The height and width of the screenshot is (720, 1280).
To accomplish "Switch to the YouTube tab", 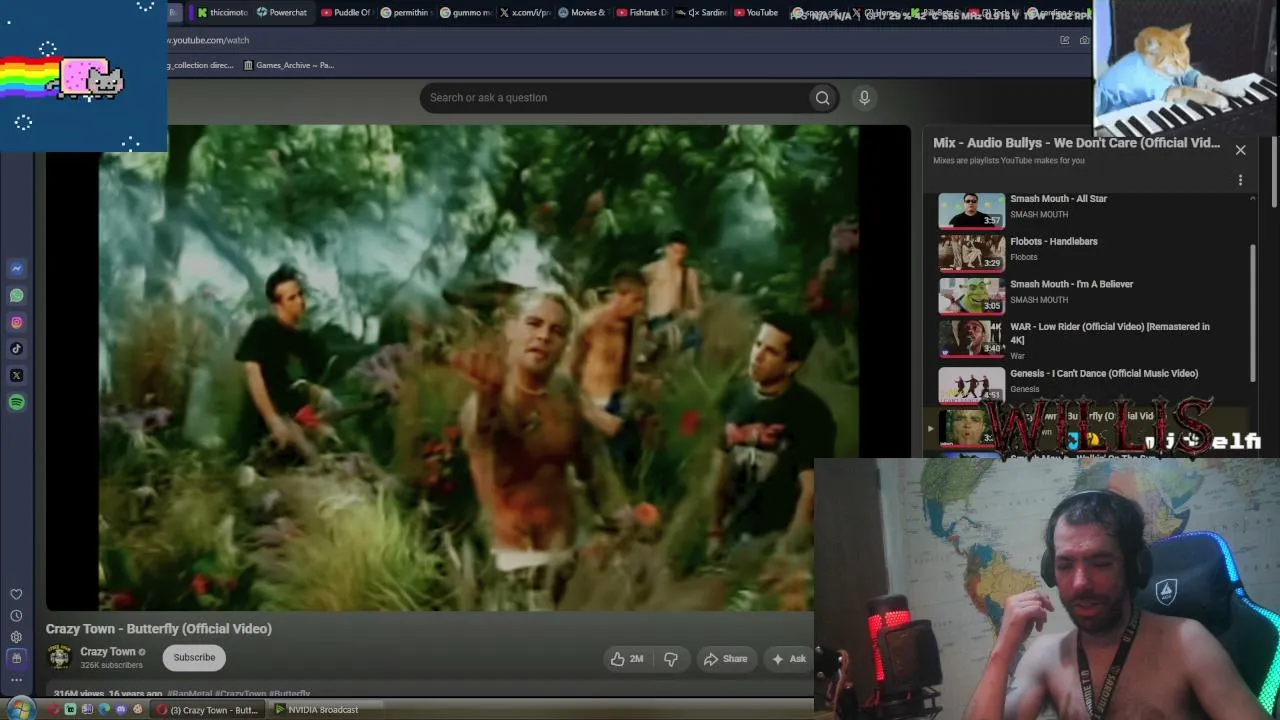I will (756, 13).
